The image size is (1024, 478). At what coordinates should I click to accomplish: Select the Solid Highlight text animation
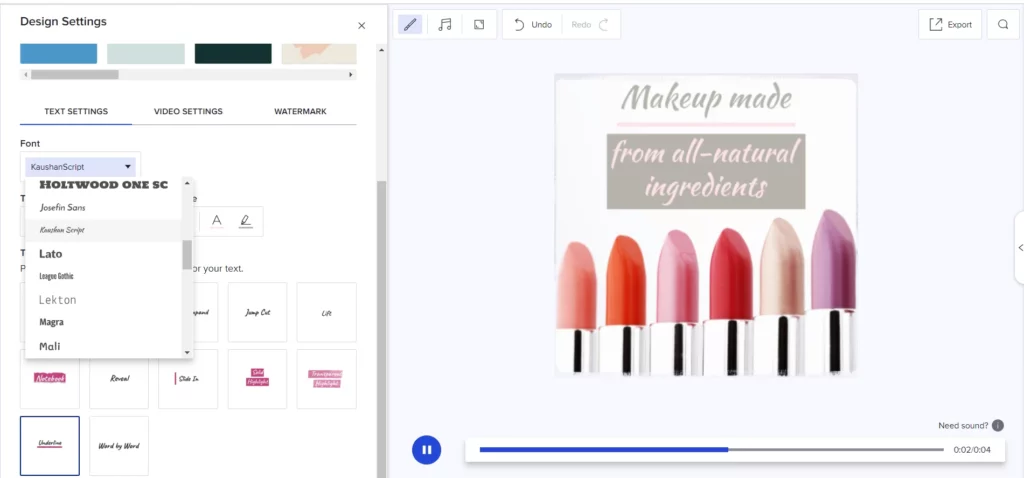click(x=257, y=379)
